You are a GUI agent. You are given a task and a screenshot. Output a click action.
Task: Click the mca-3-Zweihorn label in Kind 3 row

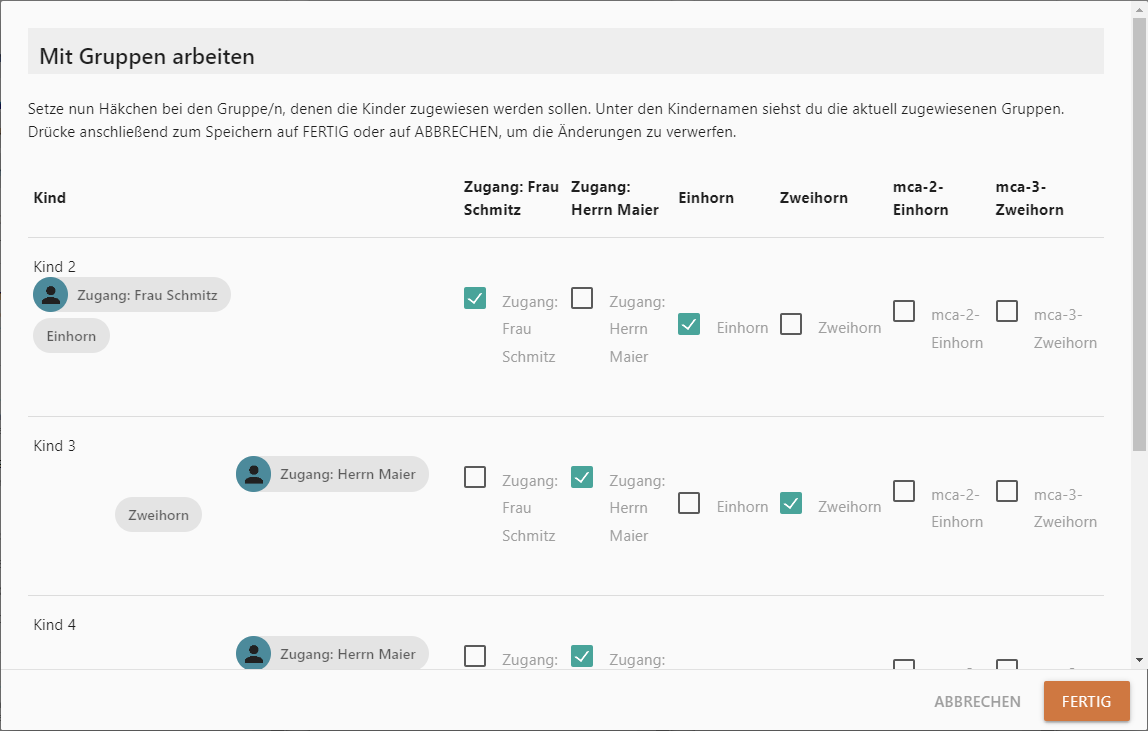point(1065,508)
